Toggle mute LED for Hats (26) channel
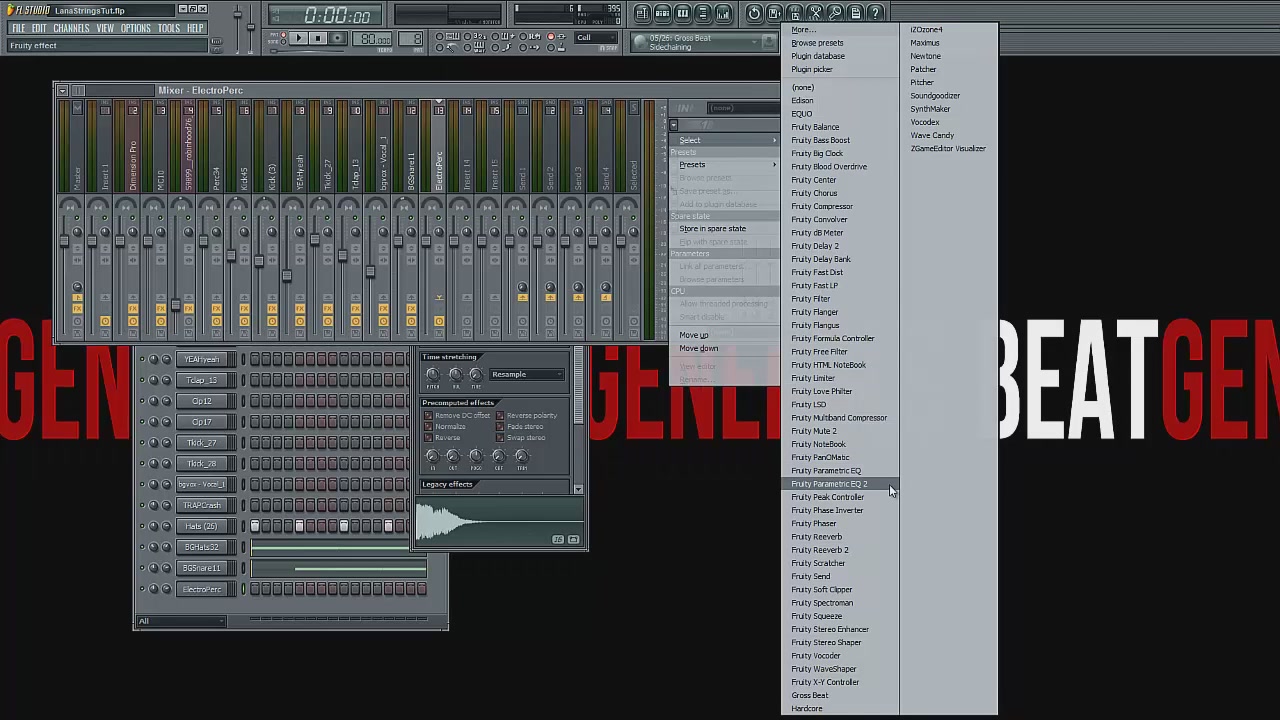Viewport: 1280px width, 720px height. [x=142, y=526]
